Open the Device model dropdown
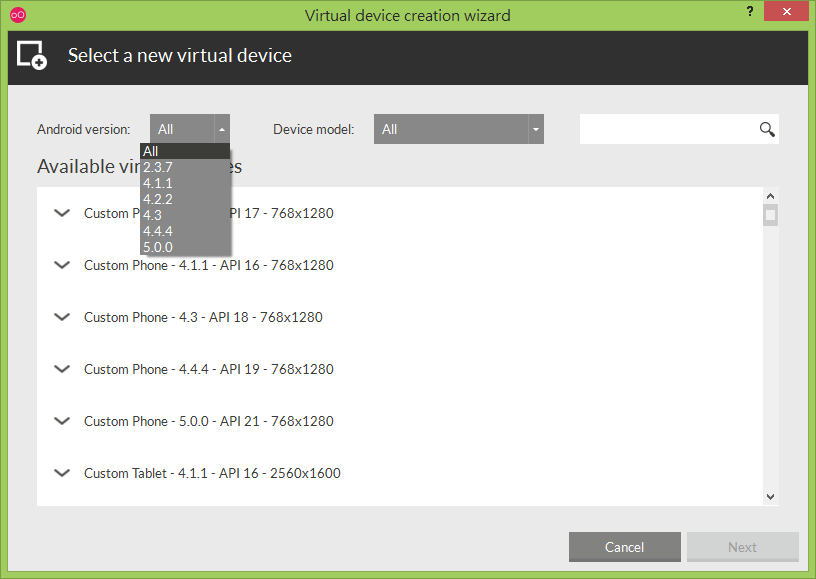The height and width of the screenshot is (579, 816). pyautogui.click(x=458, y=129)
